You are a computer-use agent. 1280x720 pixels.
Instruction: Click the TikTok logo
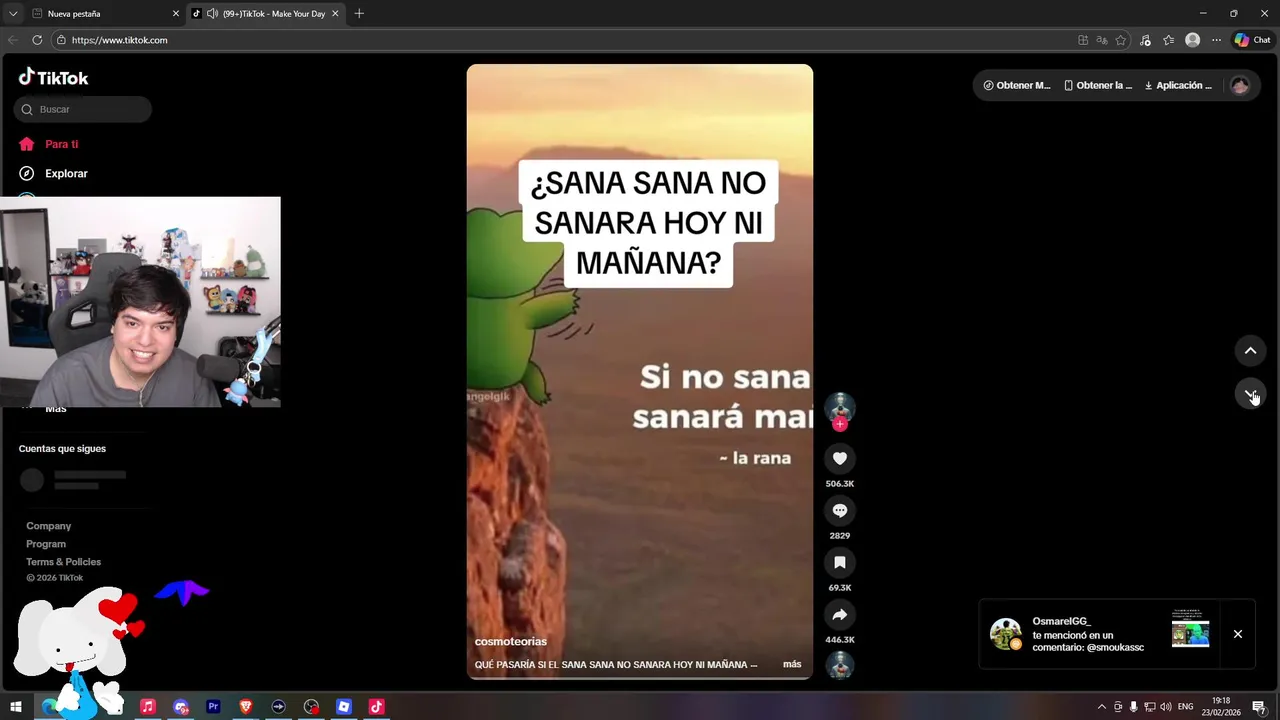[54, 78]
